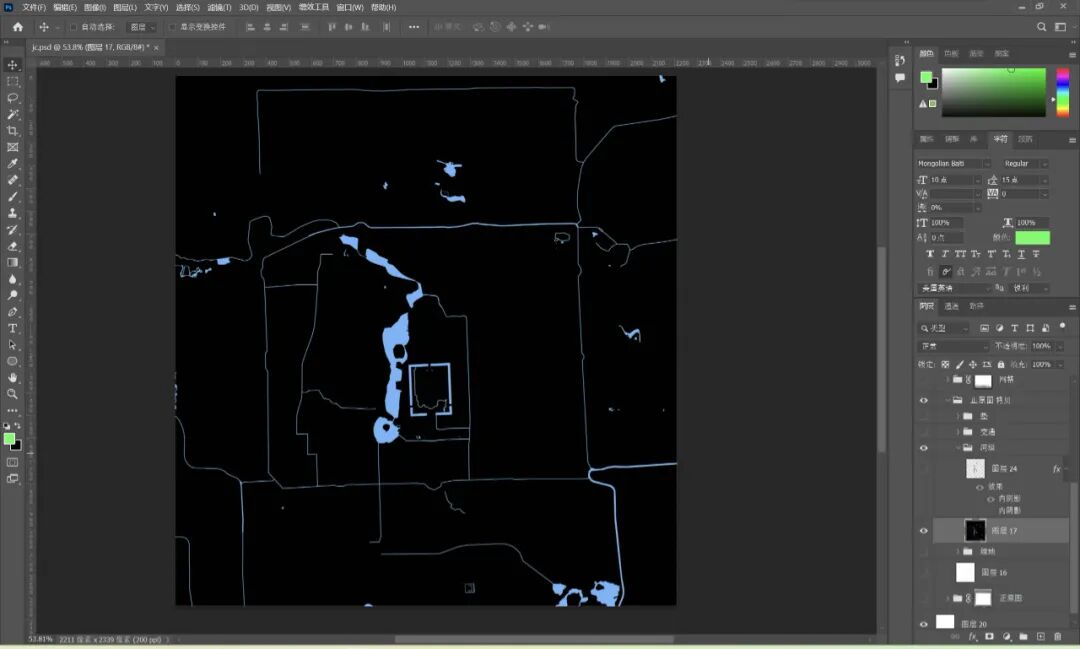Enable the 显示变换控件 checkbox

point(172,27)
